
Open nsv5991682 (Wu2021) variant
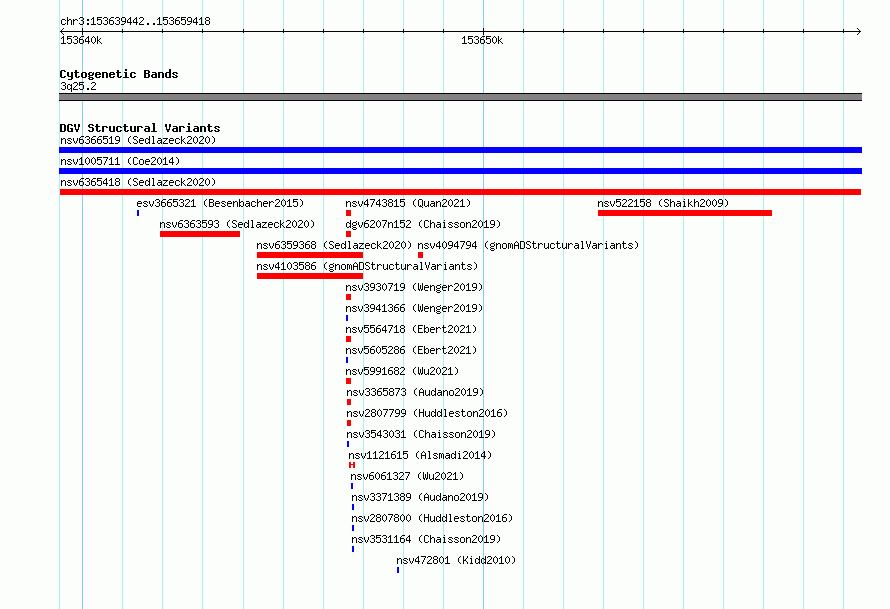coord(402,371)
